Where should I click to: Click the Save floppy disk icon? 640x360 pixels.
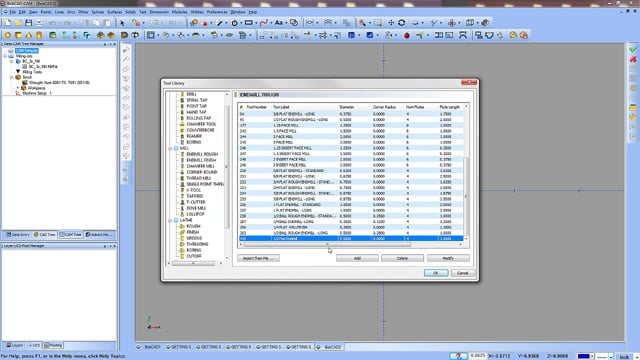pyautogui.click(x=29, y=23)
